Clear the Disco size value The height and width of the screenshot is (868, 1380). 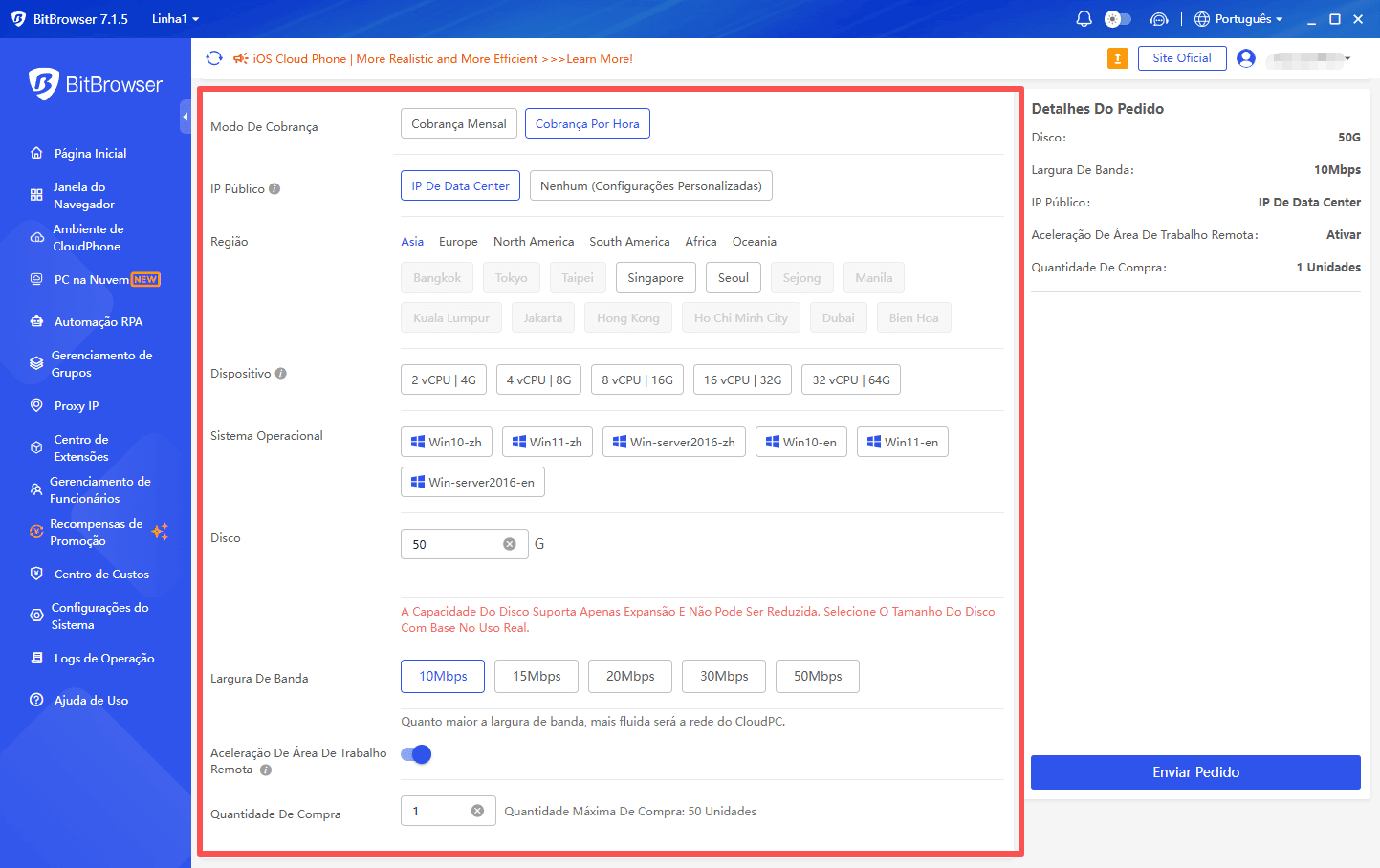click(x=510, y=544)
